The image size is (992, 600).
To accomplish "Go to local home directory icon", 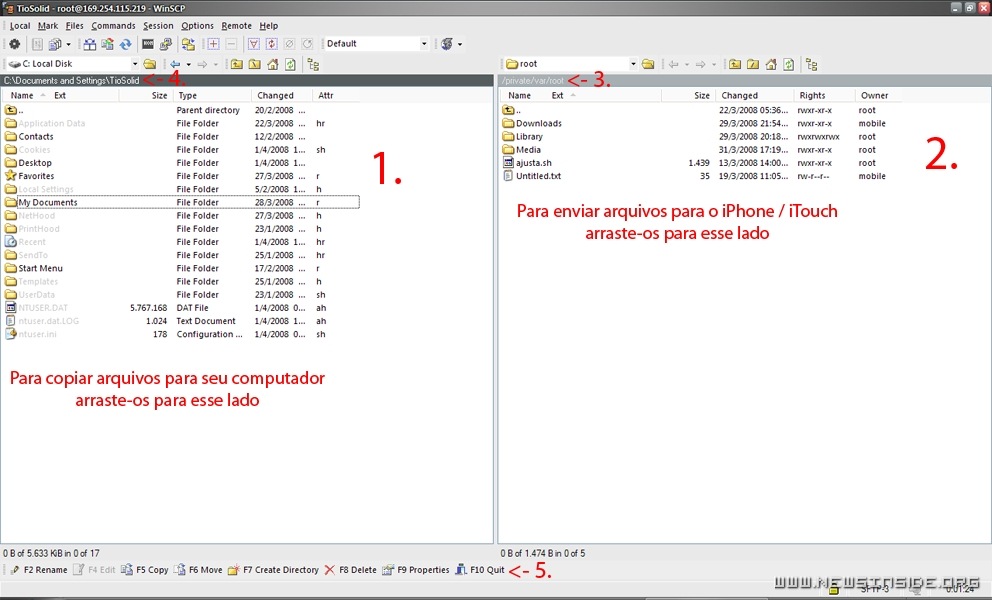I will [272, 64].
